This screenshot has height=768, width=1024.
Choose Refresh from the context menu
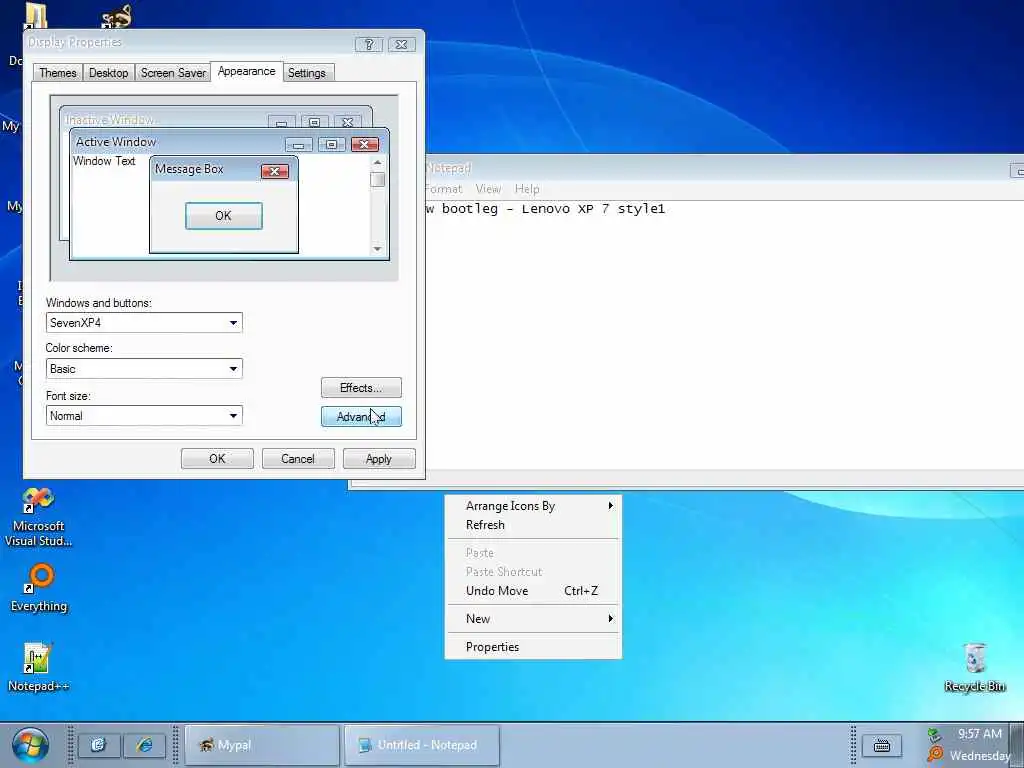(533, 524)
